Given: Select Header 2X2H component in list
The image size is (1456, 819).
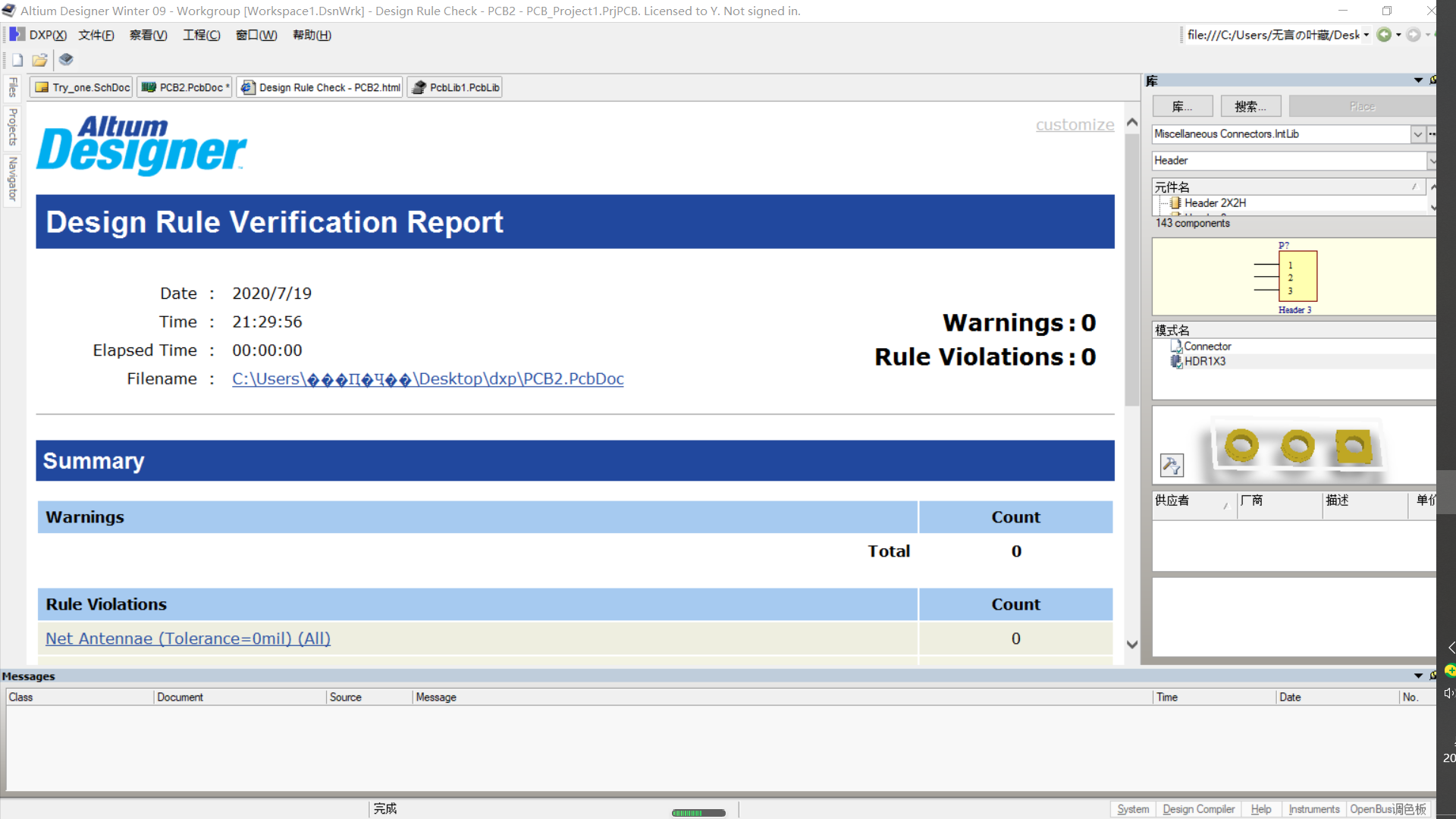Looking at the screenshot, I should click(1215, 203).
